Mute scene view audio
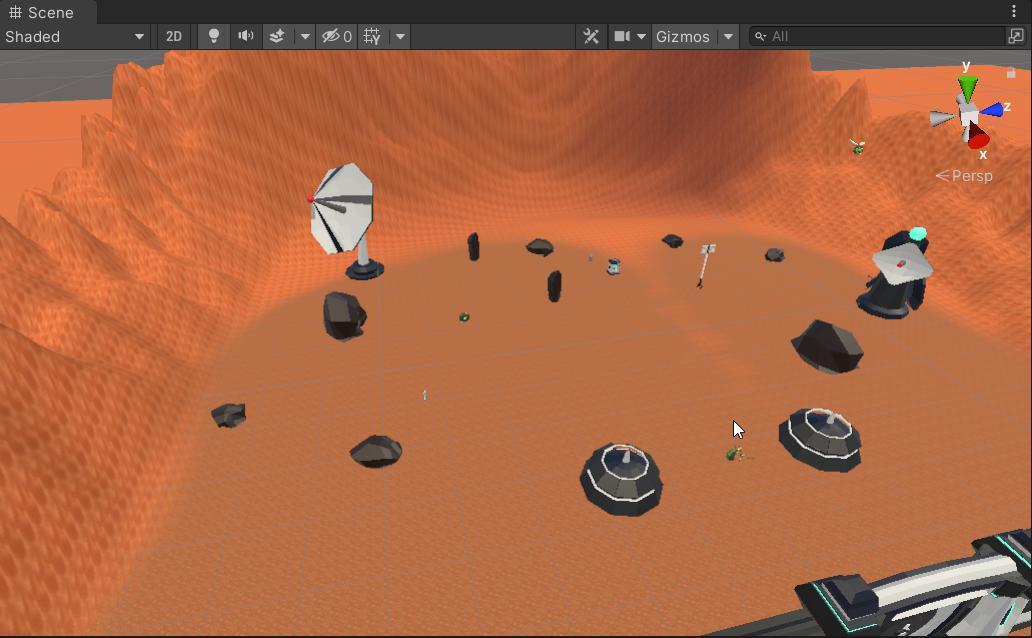This screenshot has width=1032, height=638. click(x=245, y=36)
